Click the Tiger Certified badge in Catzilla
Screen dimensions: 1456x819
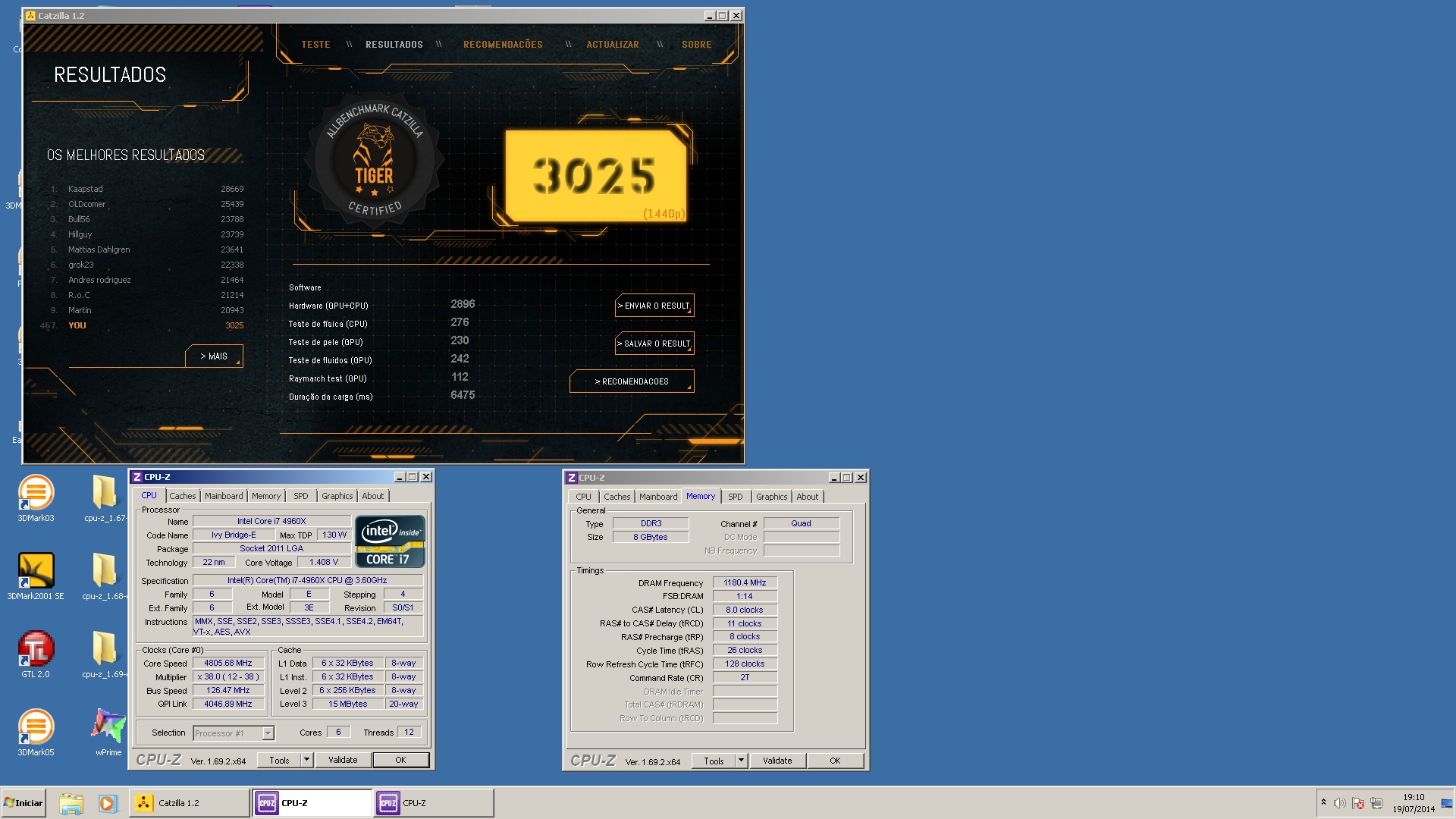click(374, 162)
